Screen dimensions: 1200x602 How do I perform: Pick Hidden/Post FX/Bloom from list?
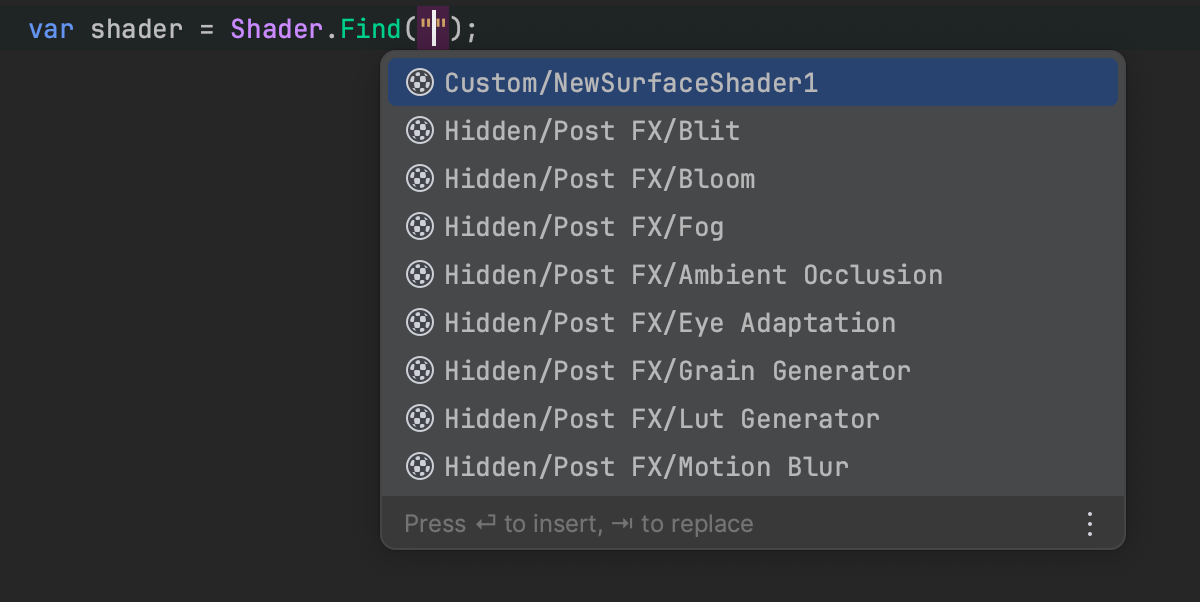(x=600, y=179)
